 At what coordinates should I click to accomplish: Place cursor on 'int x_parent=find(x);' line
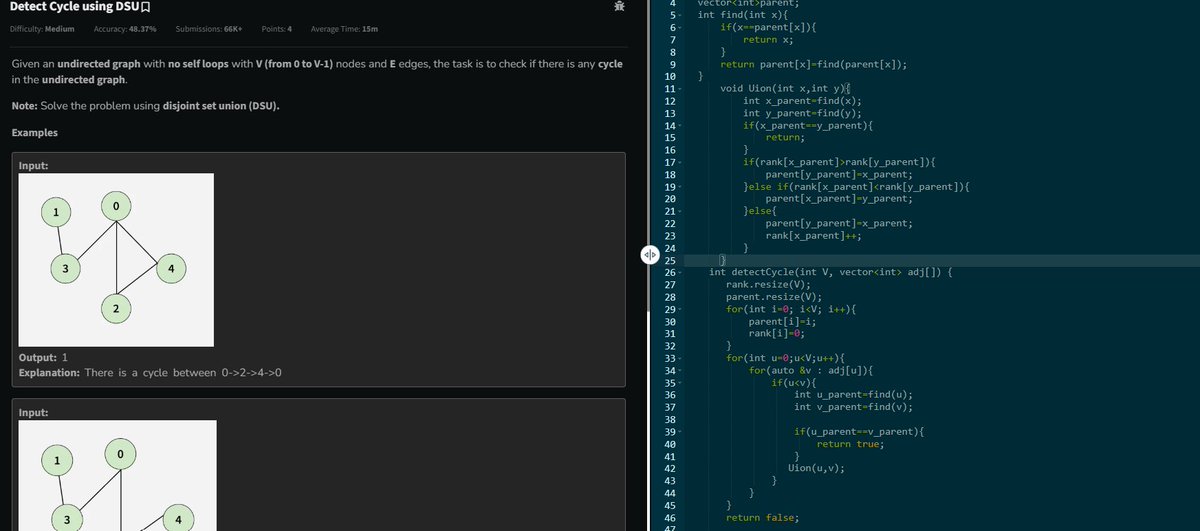point(802,101)
